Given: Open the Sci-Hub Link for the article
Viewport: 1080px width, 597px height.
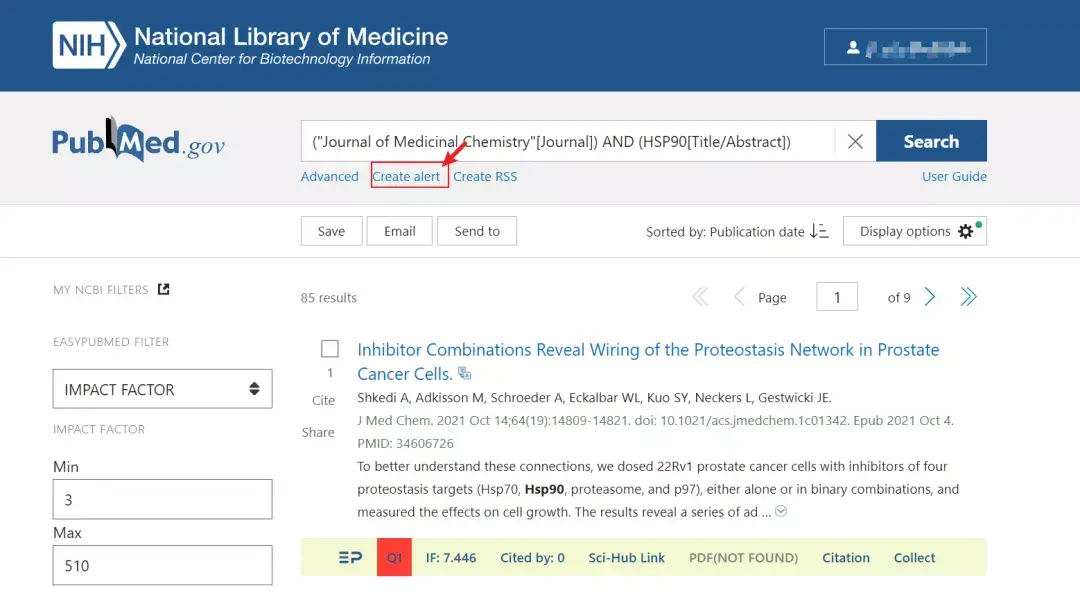Looking at the screenshot, I should (627, 557).
